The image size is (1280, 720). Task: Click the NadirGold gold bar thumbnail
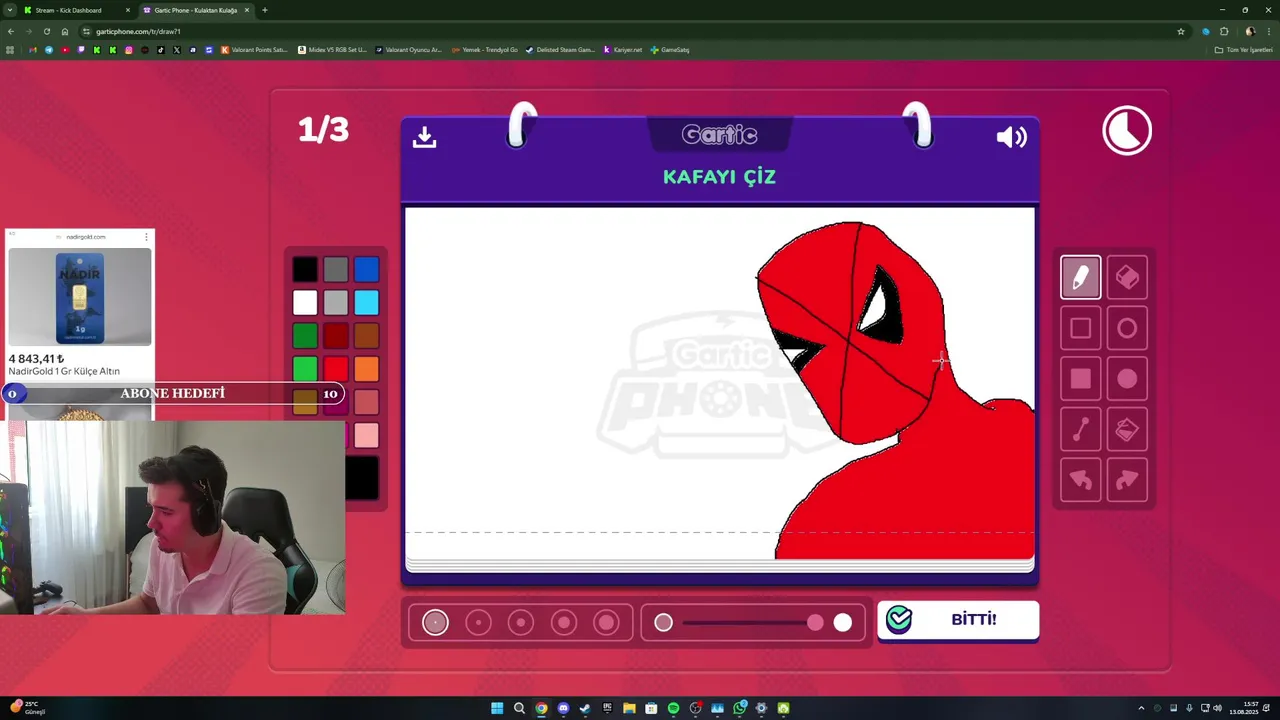pyautogui.click(x=80, y=297)
